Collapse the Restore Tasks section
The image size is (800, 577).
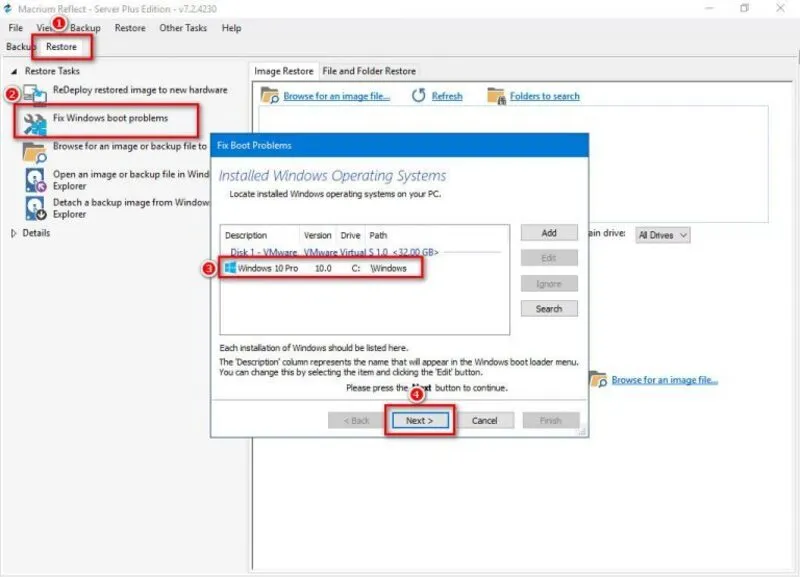(14, 71)
